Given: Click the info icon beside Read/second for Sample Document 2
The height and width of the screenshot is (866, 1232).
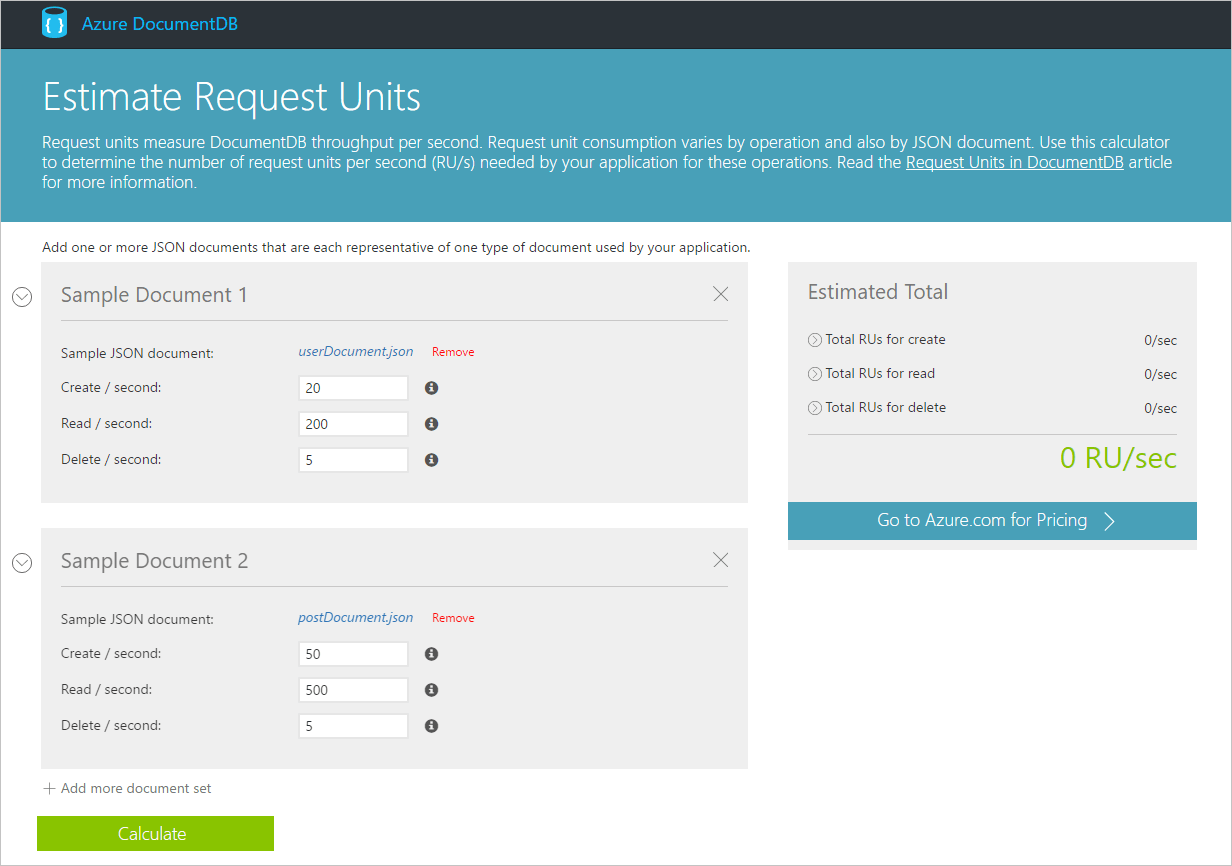Looking at the screenshot, I should point(431,689).
